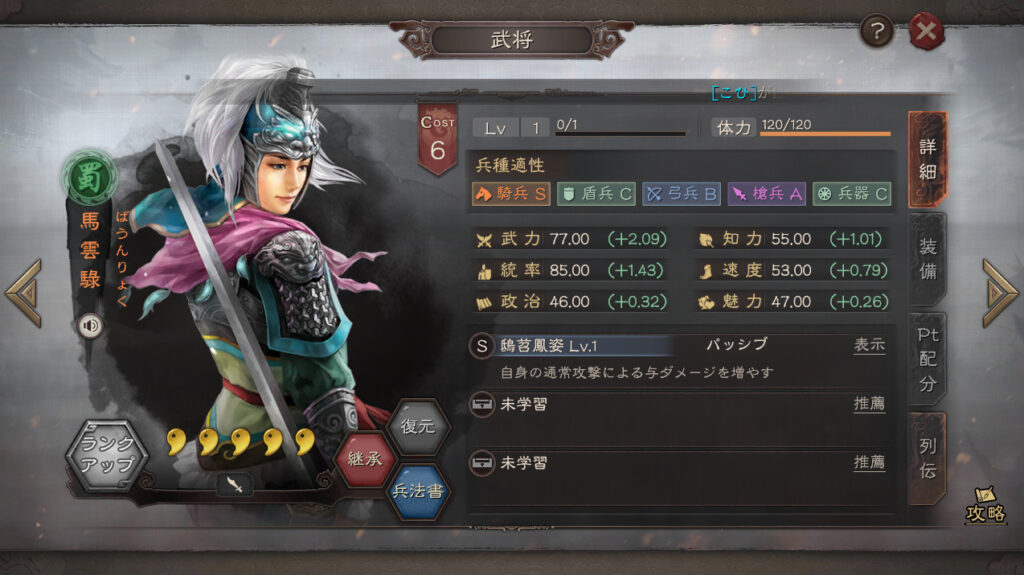Screen dimensions: 1024x575
Task: Open the help question mark icon
Action: pyautogui.click(x=876, y=31)
